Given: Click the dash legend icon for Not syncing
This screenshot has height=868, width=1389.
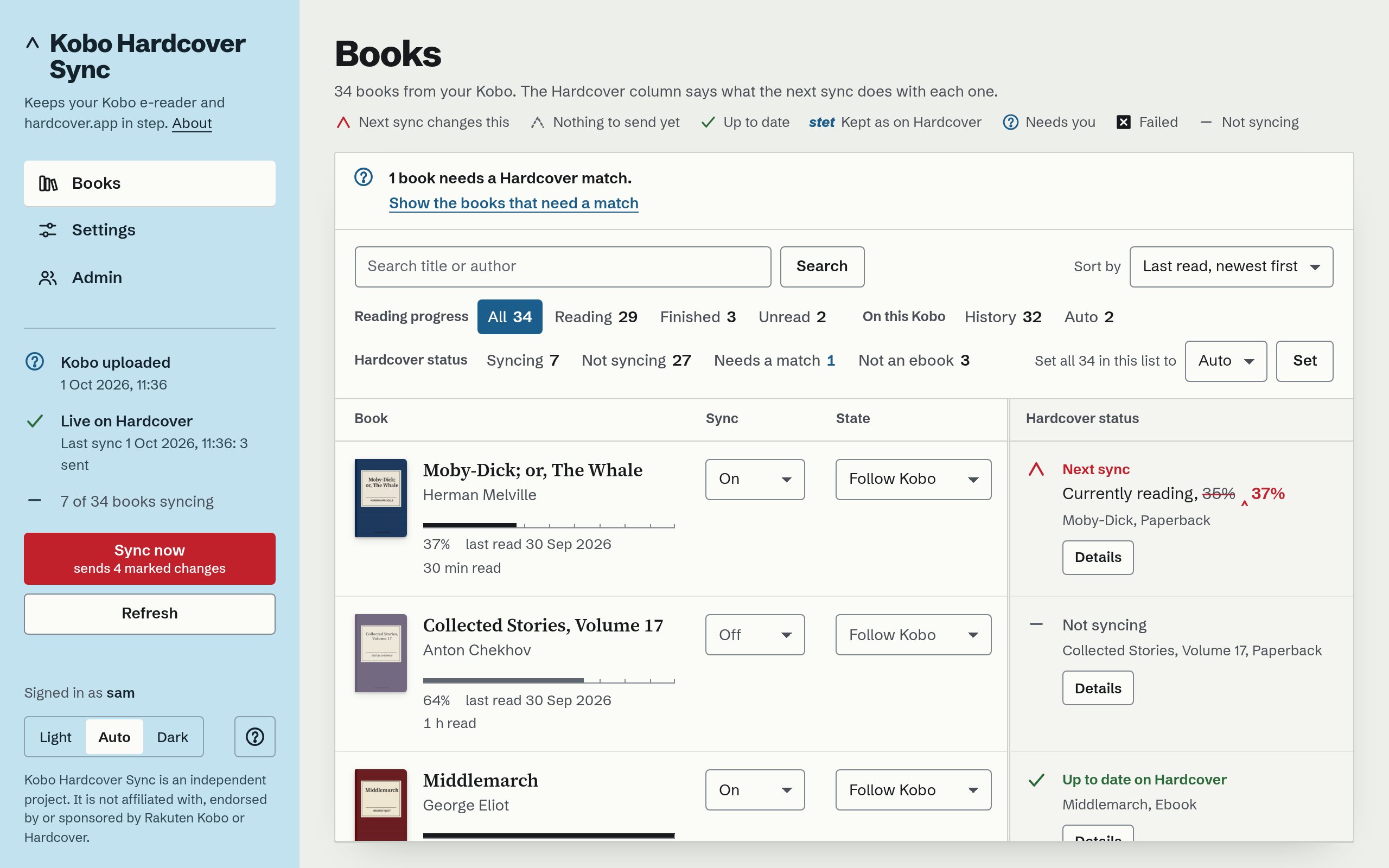Looking at the screenshot, I should pyautogui.click(x=1206, y=122).
